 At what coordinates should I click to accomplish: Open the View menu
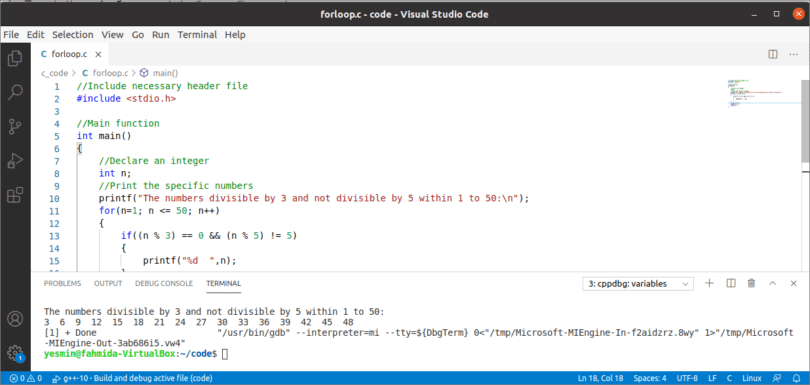tap(112, 35)
